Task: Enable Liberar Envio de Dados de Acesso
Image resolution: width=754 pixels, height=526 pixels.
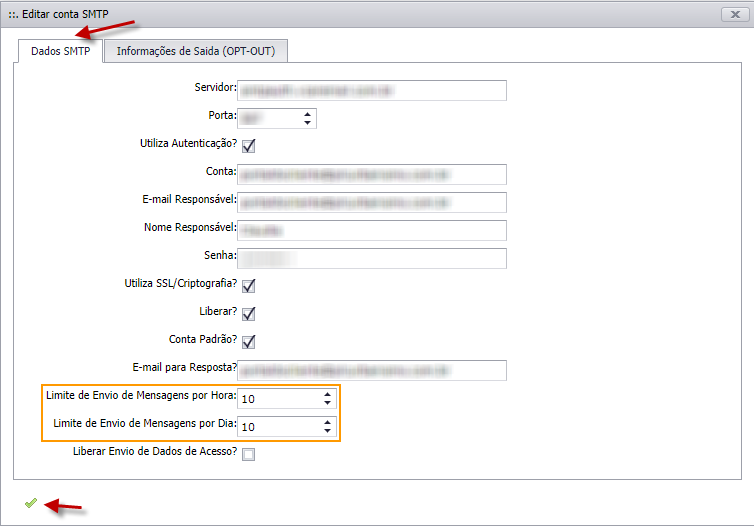Action: coord(248,454)
